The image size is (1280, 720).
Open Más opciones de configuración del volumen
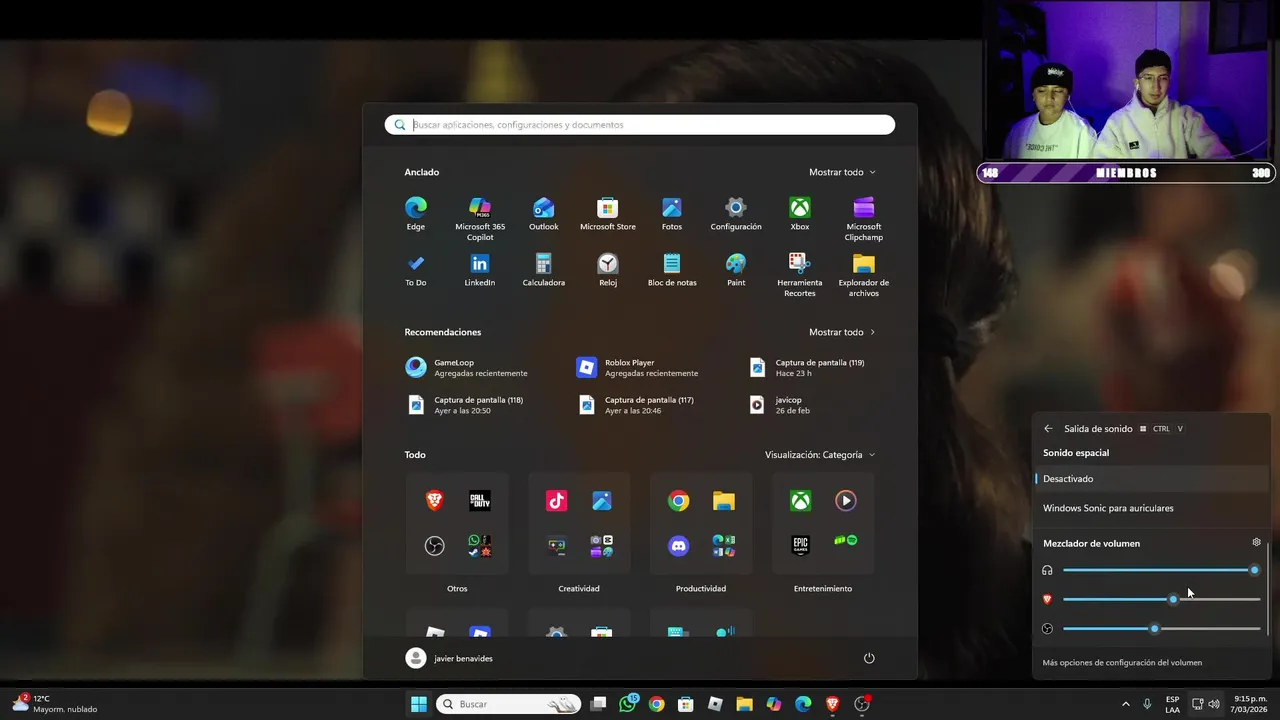[1122, 662]
